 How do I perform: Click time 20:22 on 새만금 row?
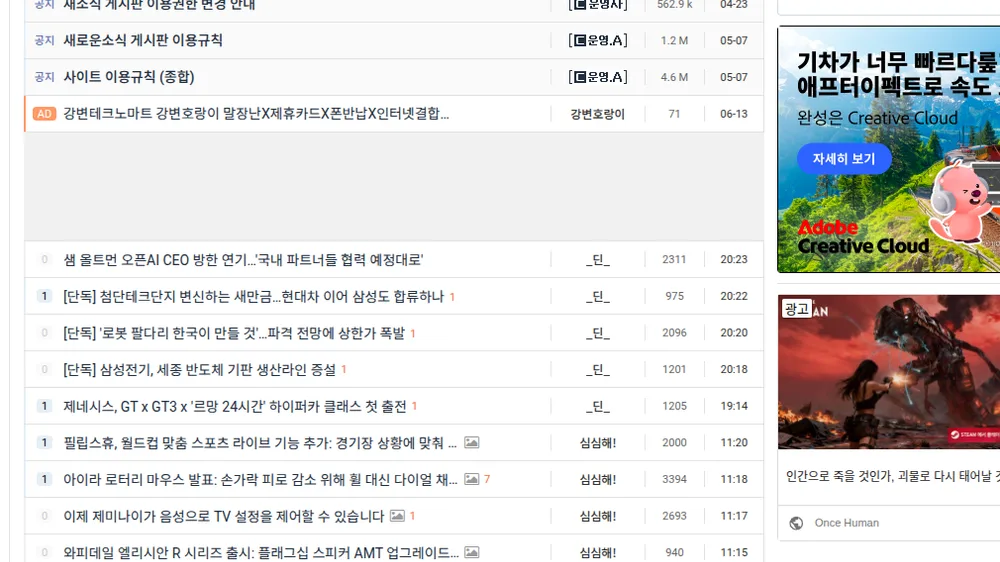click(x=734, y=296)
